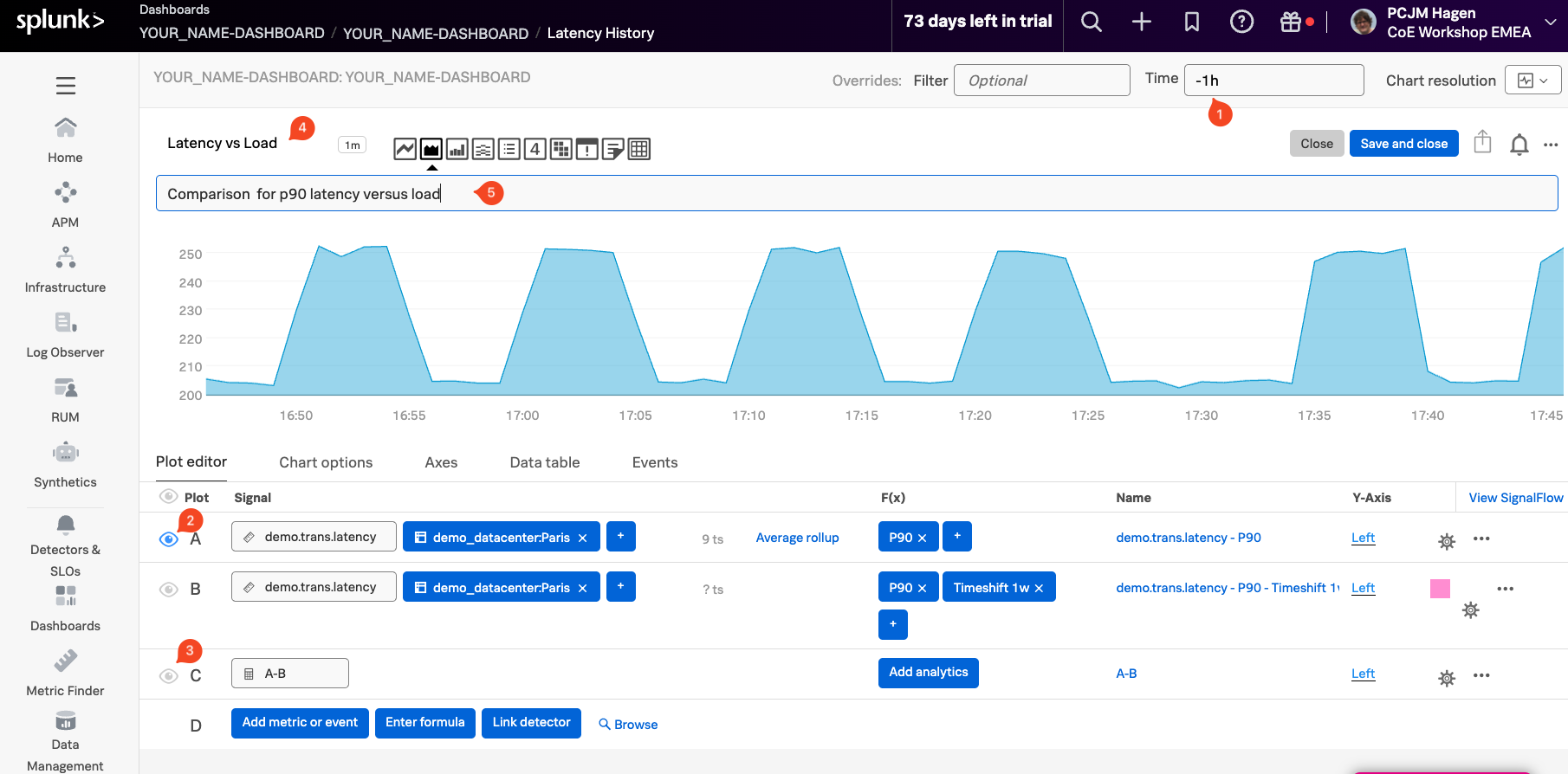
Task: Select the line chart visualization type
Action: (x=405, y=149)
